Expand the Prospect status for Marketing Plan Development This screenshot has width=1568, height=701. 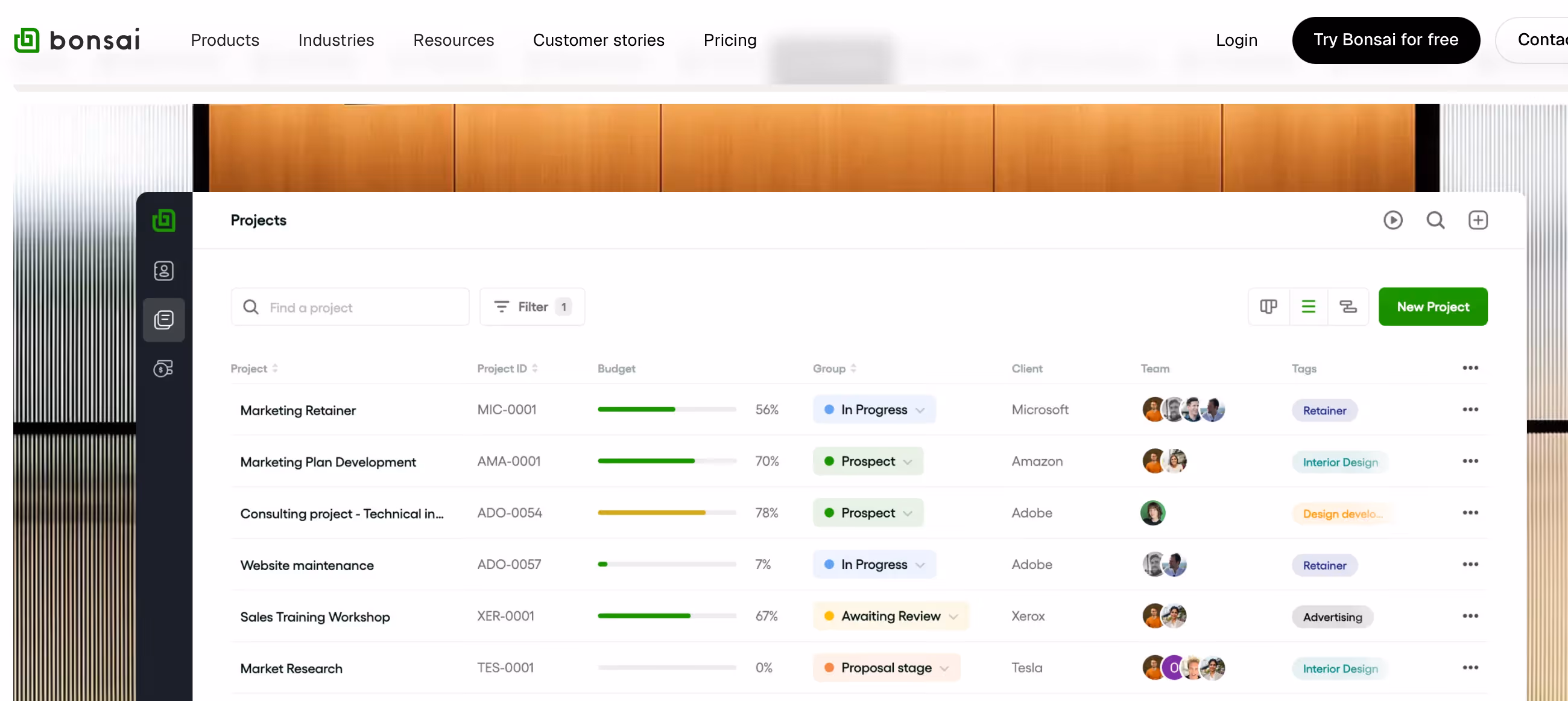[868, 461]
